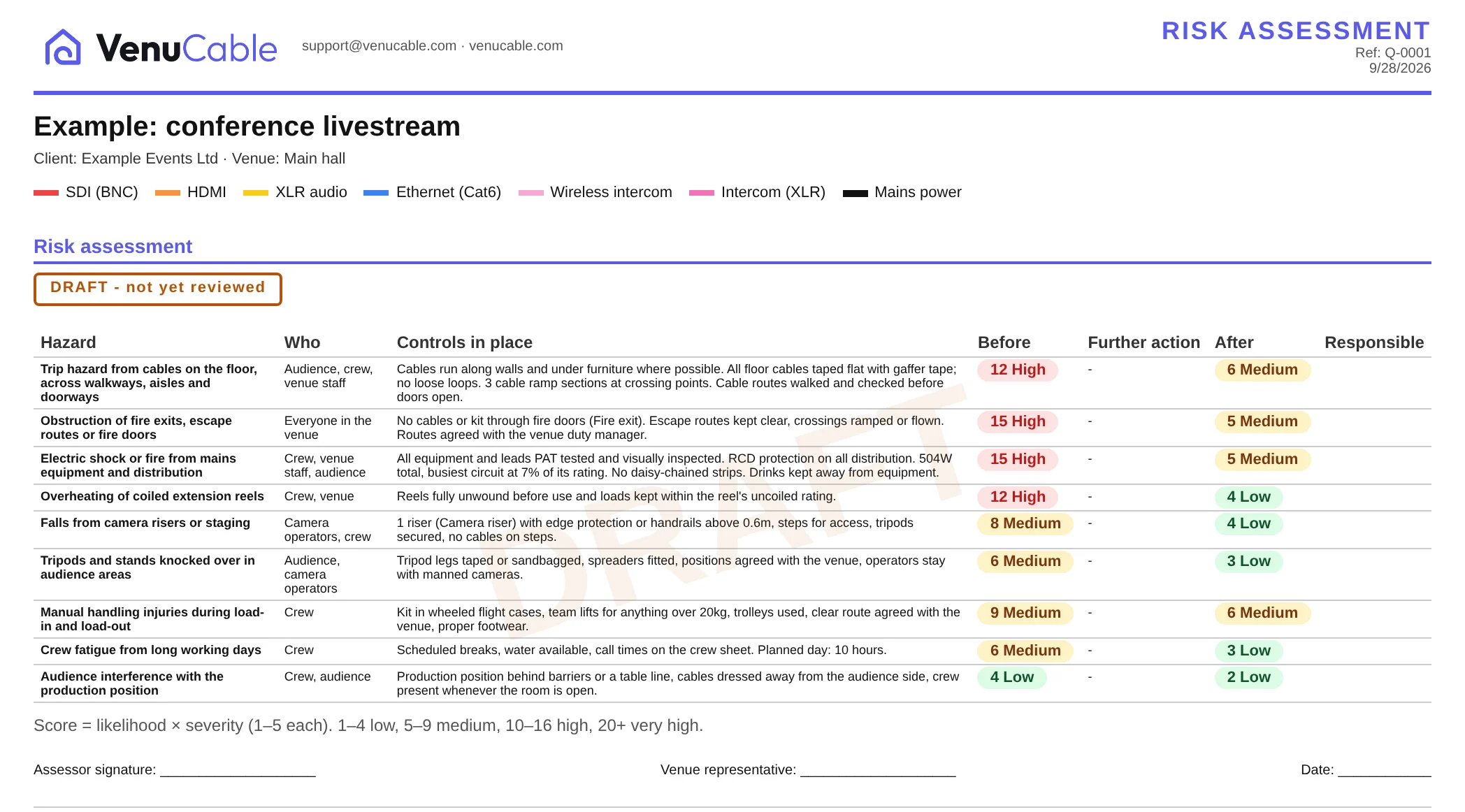The image size is (1465, 812).
Task: Click the 9 Medium badge
Action: 1025,614
